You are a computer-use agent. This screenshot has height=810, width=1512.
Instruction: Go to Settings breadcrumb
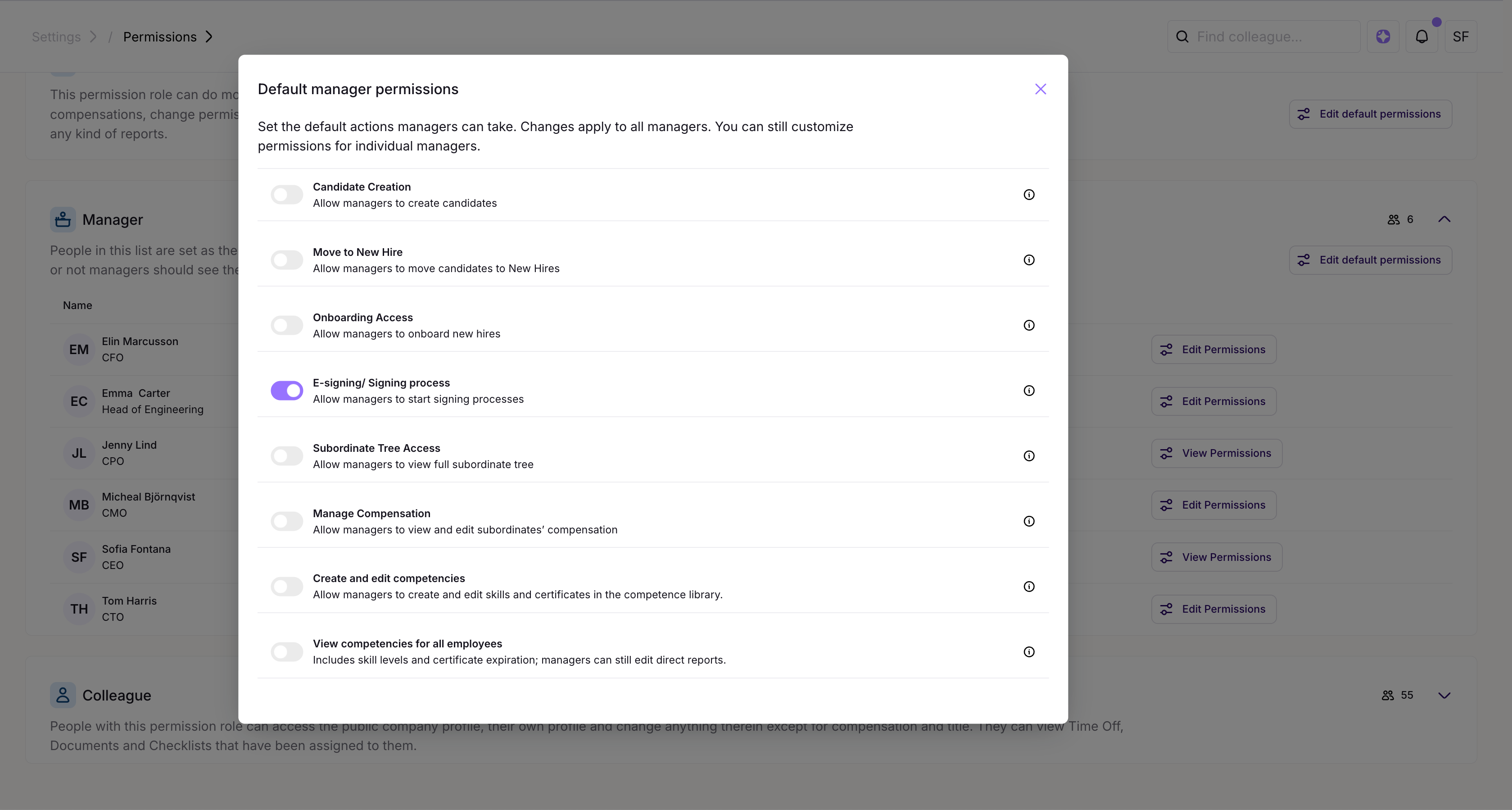(x=56, y=36)
